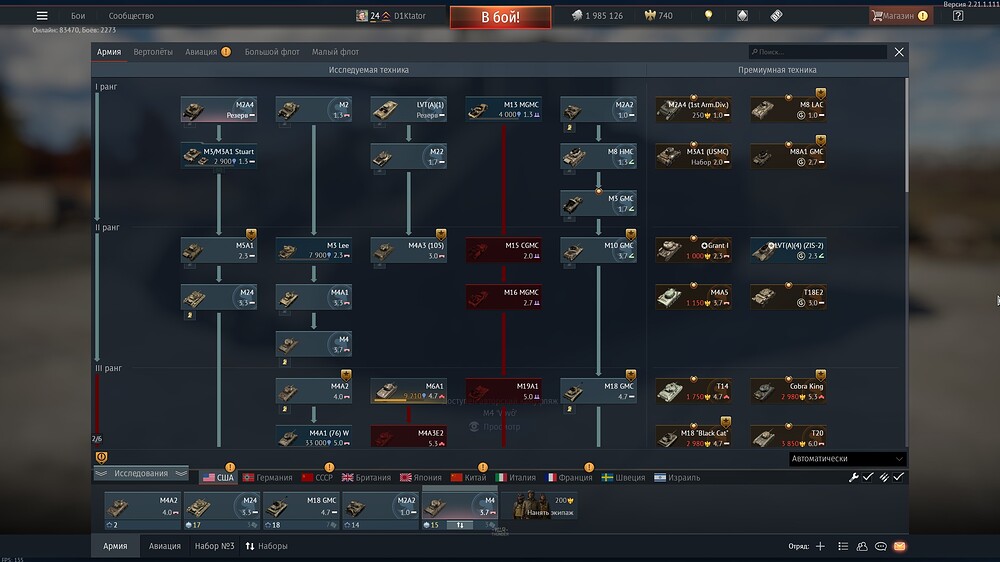The height and width of the screenshot is (562, 1000).
Task: Open the hamburger main menu
Action: click(42, 16)
